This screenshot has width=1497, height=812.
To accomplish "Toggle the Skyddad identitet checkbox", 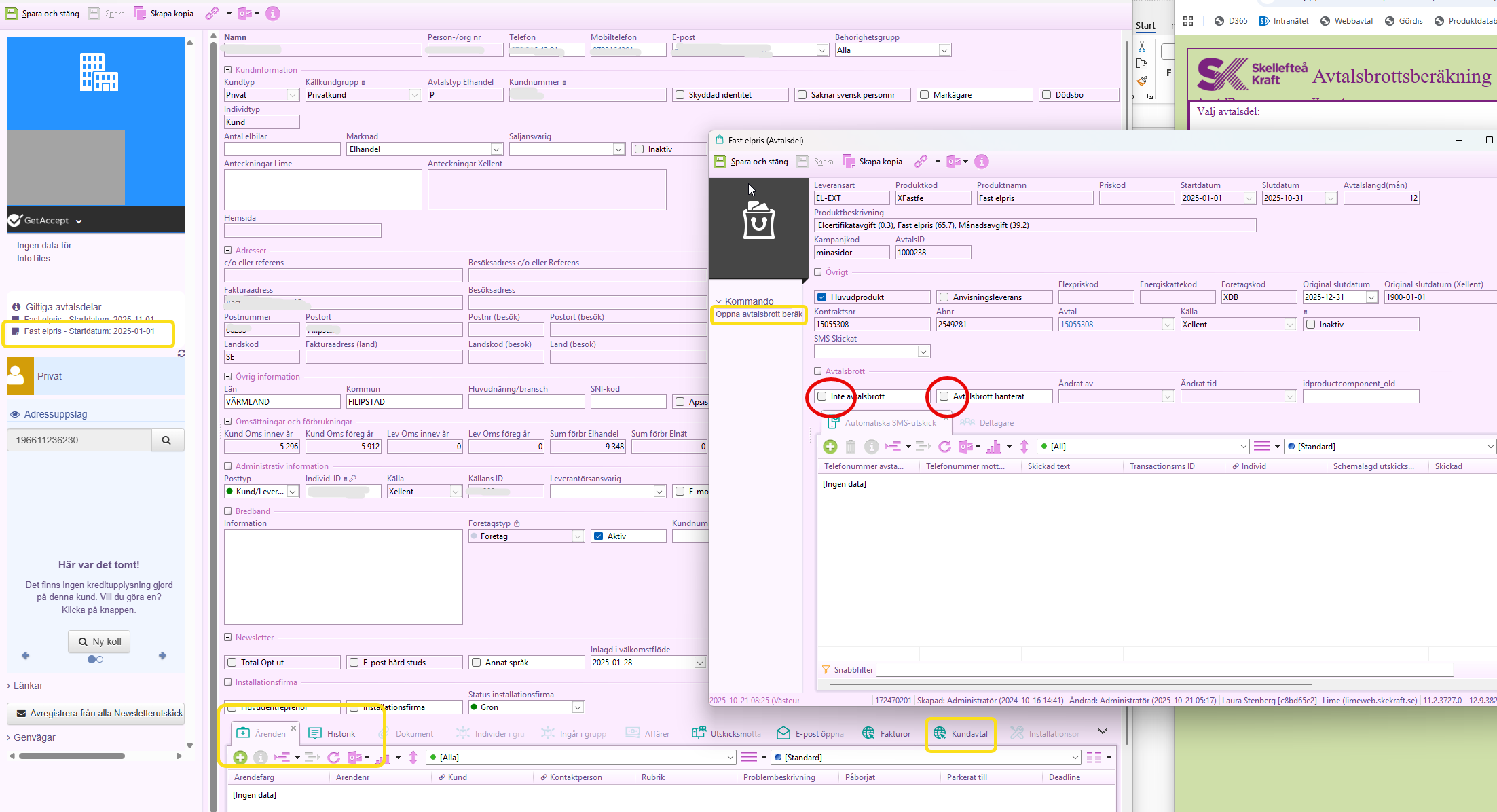I will pos(680,95).
